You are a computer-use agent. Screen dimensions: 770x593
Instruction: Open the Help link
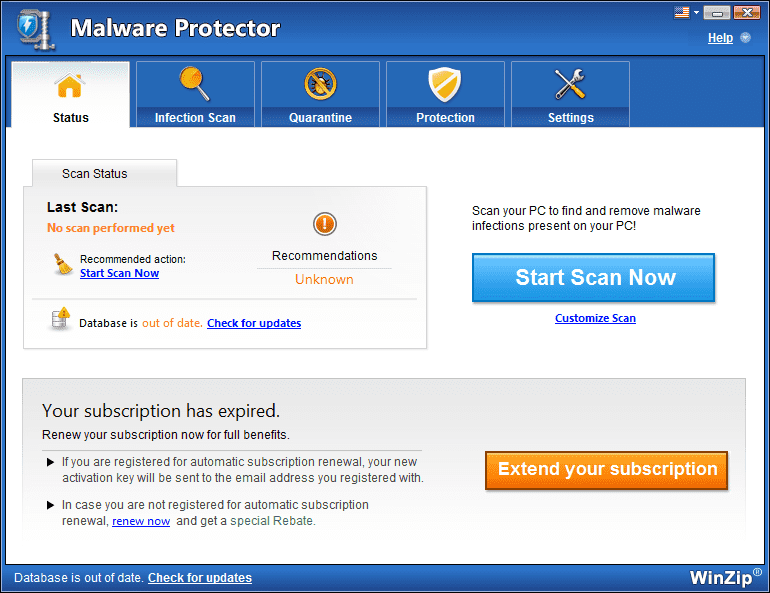pos(720,38)
